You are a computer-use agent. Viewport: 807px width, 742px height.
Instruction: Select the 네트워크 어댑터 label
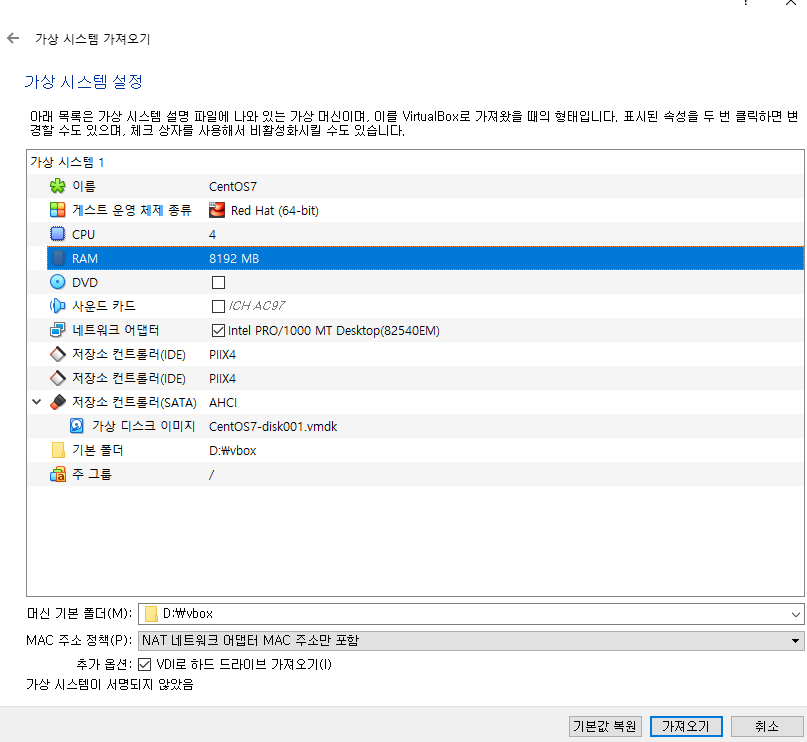pyautogui.click(x=116, y=330)
